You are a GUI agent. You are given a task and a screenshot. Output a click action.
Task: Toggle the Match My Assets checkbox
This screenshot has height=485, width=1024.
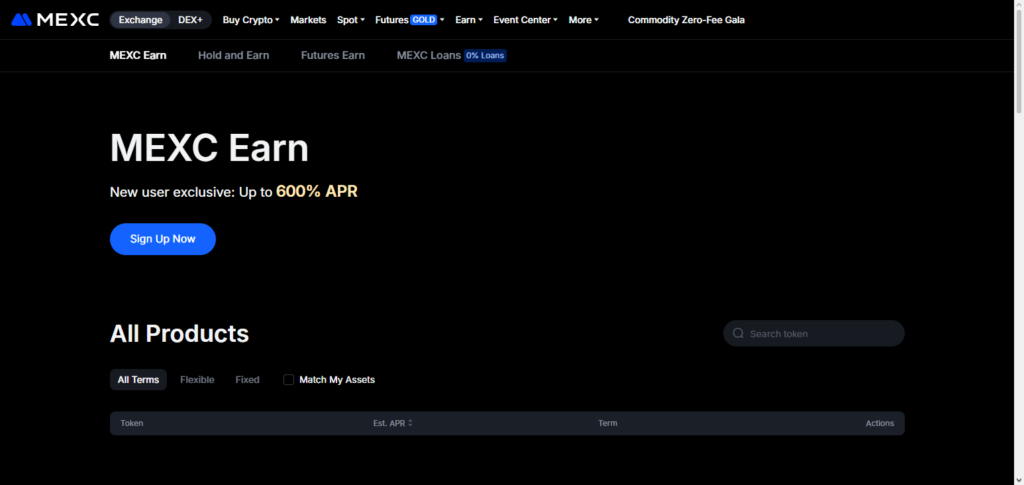click(289, 379)
